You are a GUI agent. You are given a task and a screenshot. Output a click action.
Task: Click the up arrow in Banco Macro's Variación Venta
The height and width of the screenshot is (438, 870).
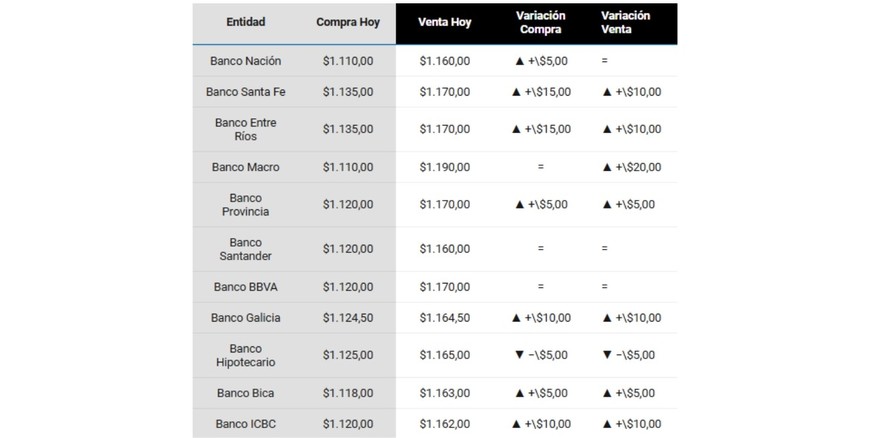[607, 167]
